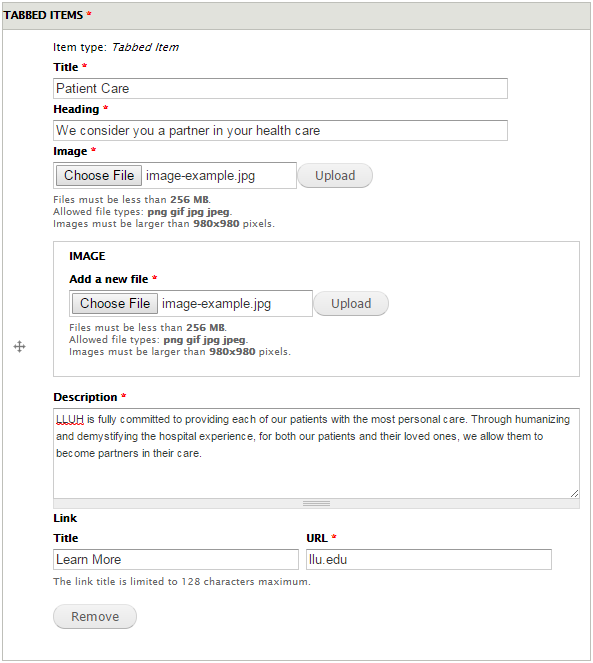Click Choose File under Add a new file
This screenshot has height=663, width=593.
pyautogui.click(x=115, y=304)
